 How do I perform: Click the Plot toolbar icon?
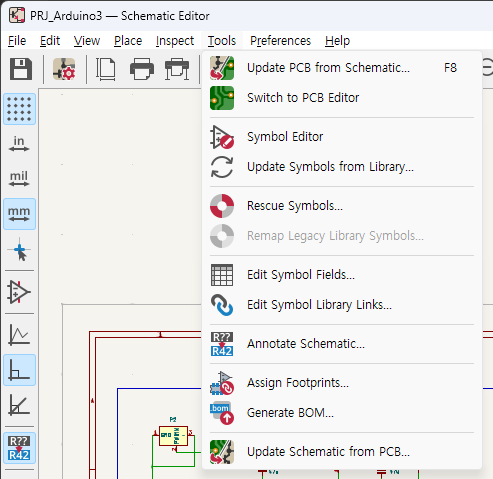177,69
